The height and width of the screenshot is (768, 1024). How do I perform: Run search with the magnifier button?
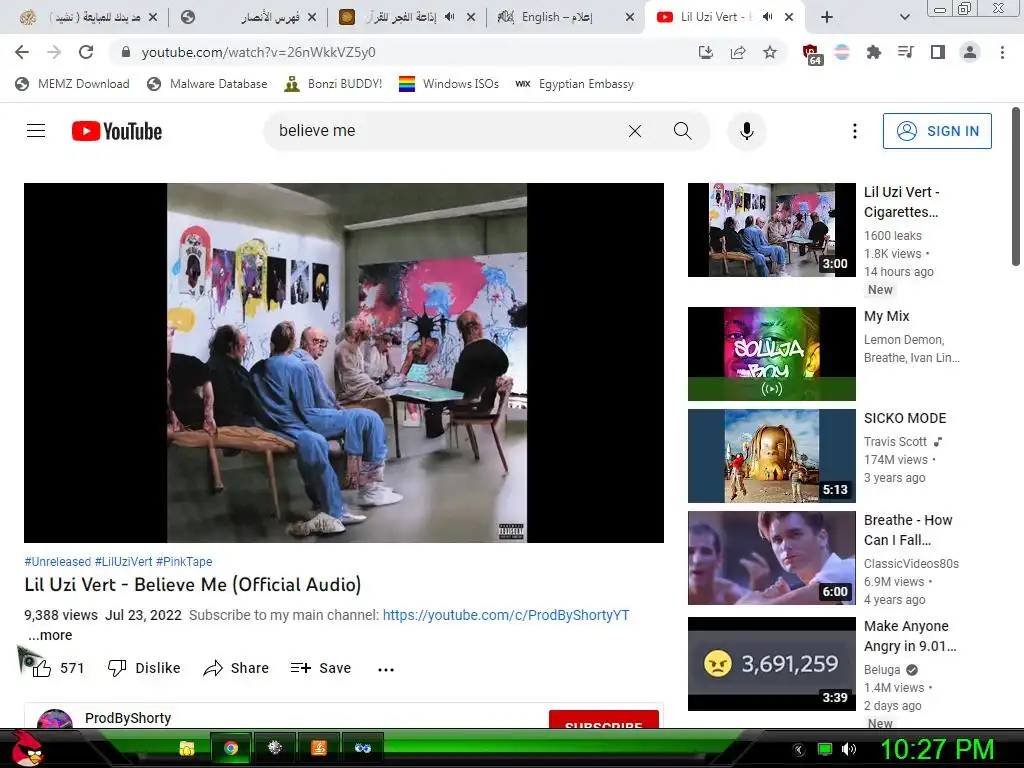click(x=682, y=131)
